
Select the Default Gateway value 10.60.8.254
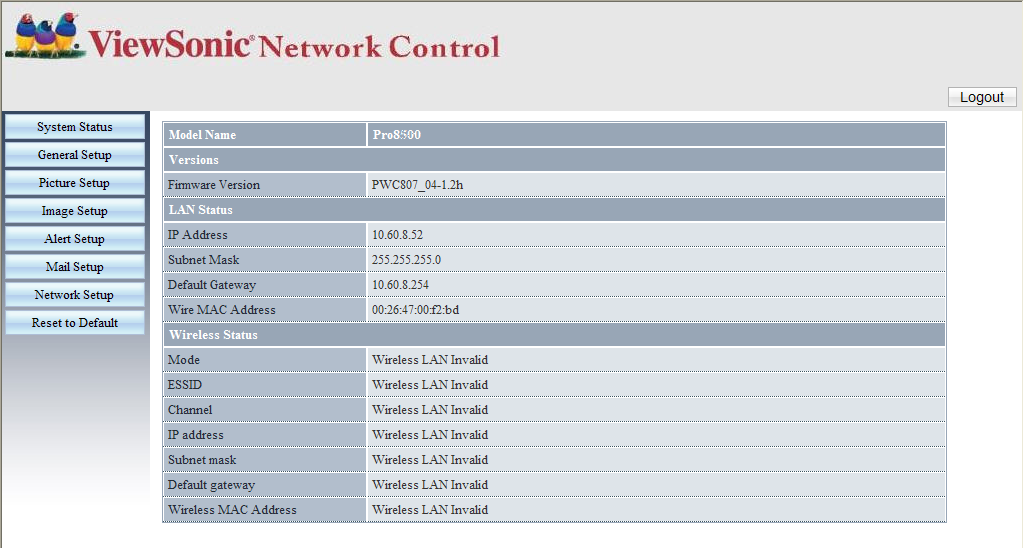click(x=400, y=285)
